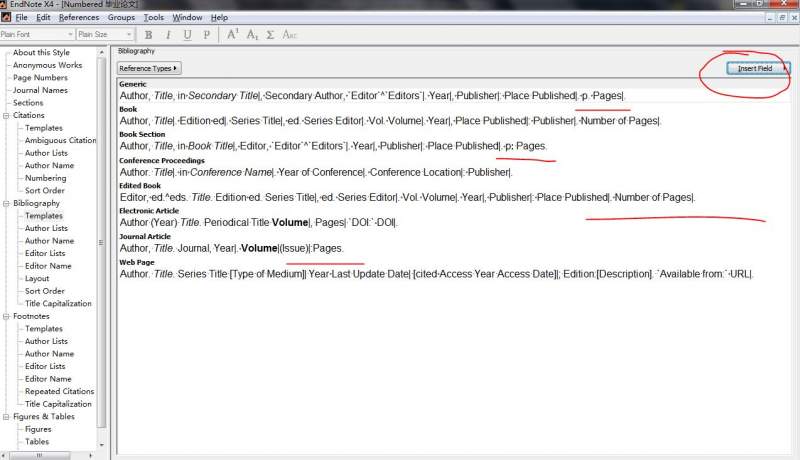The width and height of the screenshot is (800, 460).
Task: Select Repeated Citations under Footnotes
Action: (x=60, y=392)
